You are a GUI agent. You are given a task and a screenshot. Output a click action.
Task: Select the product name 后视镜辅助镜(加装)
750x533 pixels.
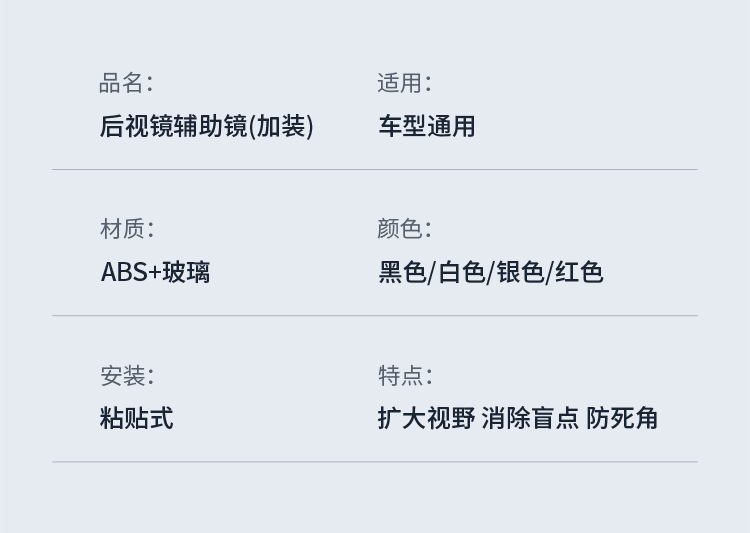(207, 126)
